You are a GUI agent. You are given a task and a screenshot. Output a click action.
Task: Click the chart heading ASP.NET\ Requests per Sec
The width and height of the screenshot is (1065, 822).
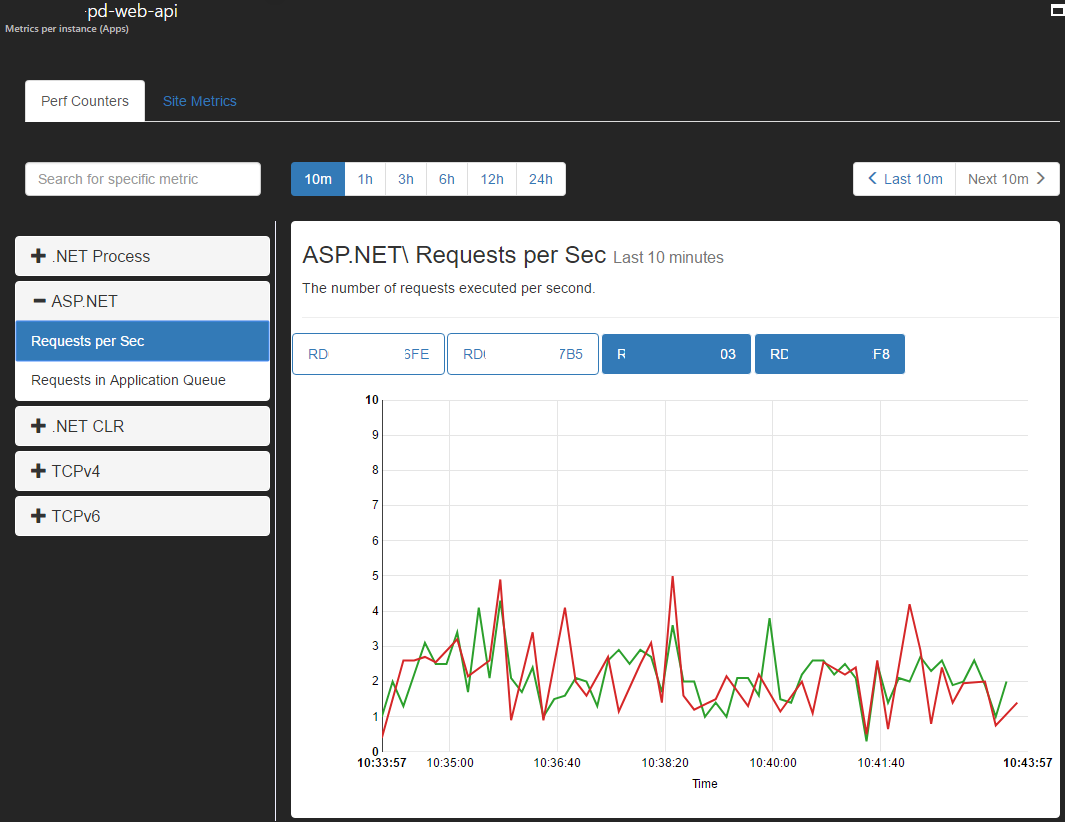point(454,255)
